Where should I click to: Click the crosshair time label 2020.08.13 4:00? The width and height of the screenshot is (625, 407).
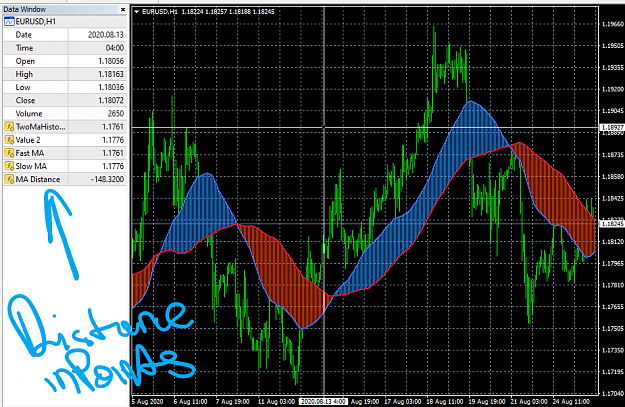coord(324,401)
